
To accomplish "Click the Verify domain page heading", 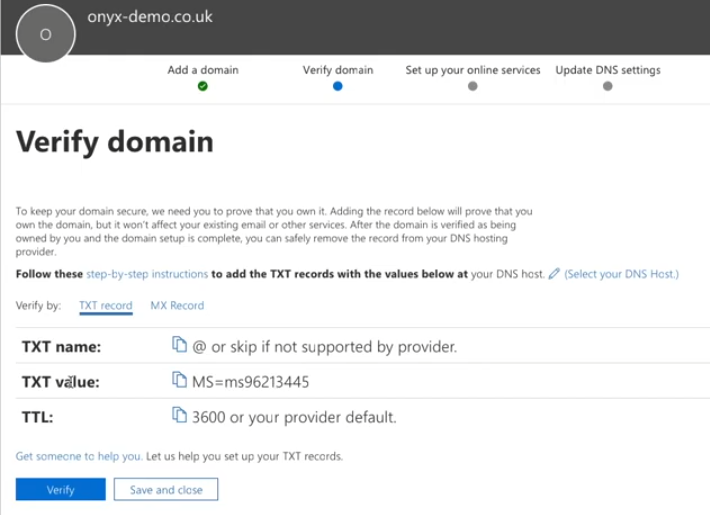I will (115, 142).
